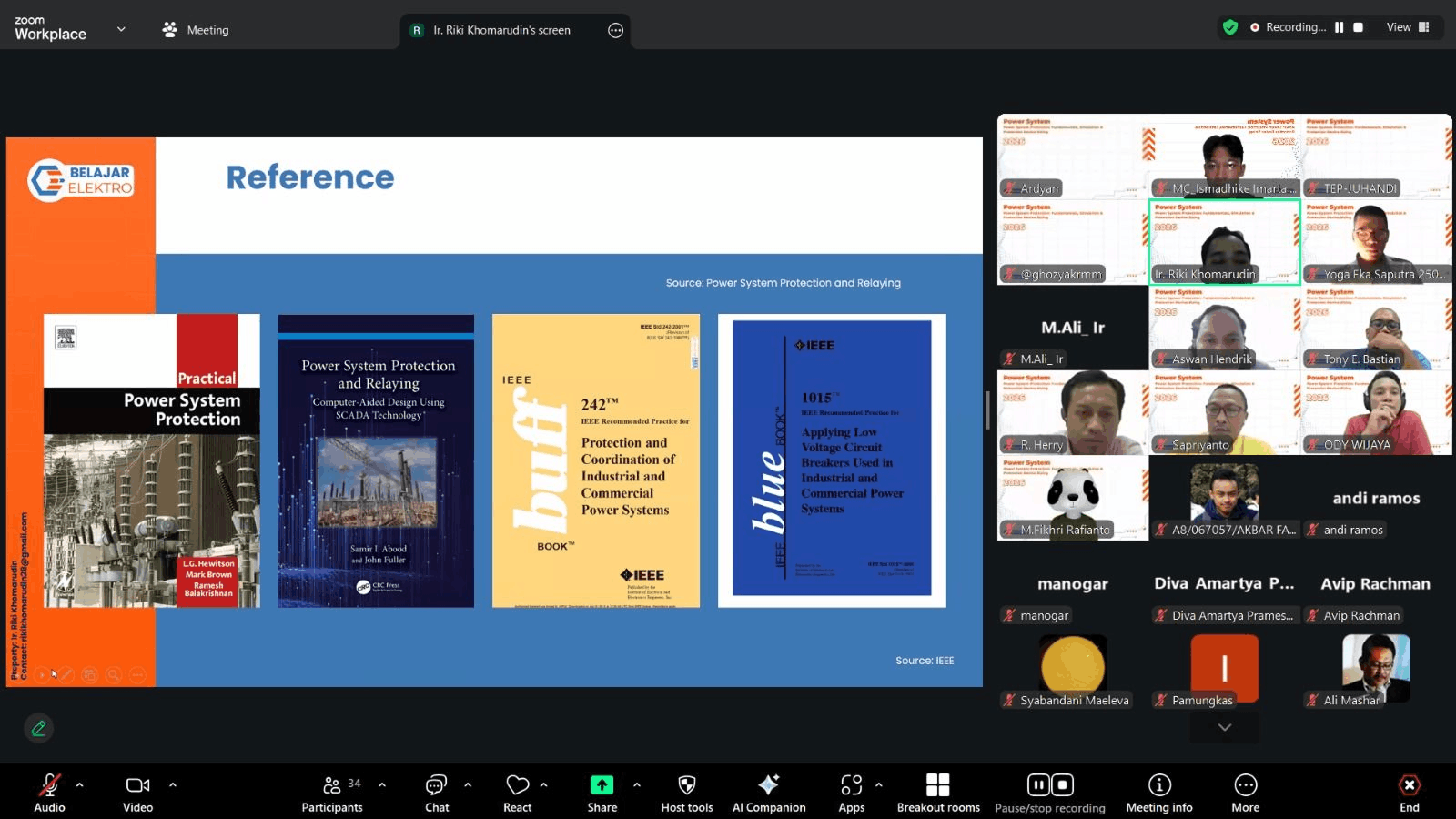Expand chat options chevron next to Chat
Viewport: 1456px width, 819px height.
pos(468,784)
